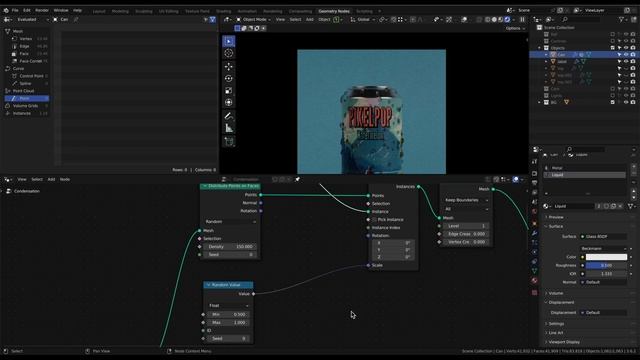Viewport: 640px width, 360px height.
Task: Toggle the Objects collection exclude checkbox
Action: click(612, 48)
